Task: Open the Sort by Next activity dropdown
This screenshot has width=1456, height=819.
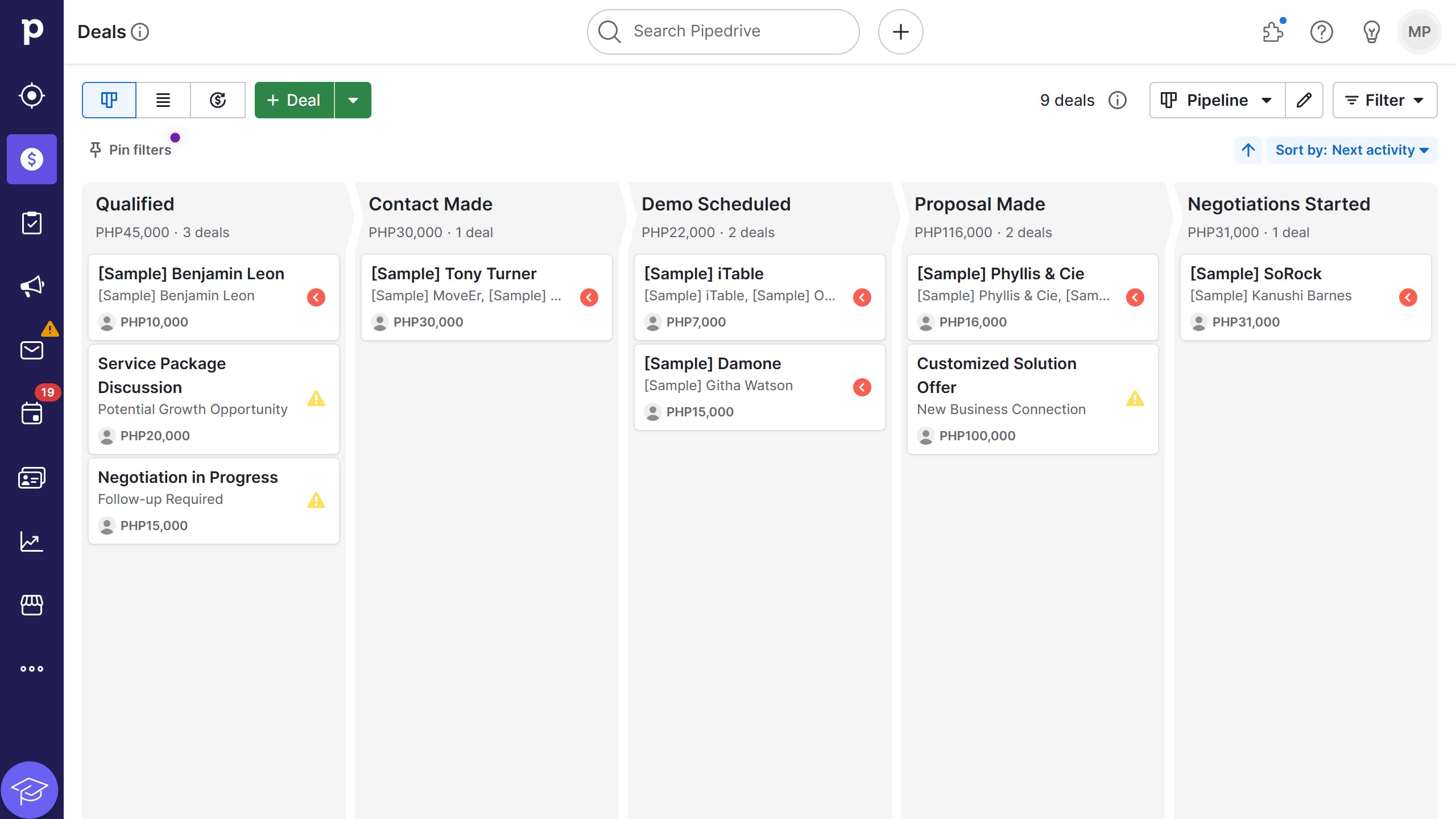Action: pos(1352,150)
